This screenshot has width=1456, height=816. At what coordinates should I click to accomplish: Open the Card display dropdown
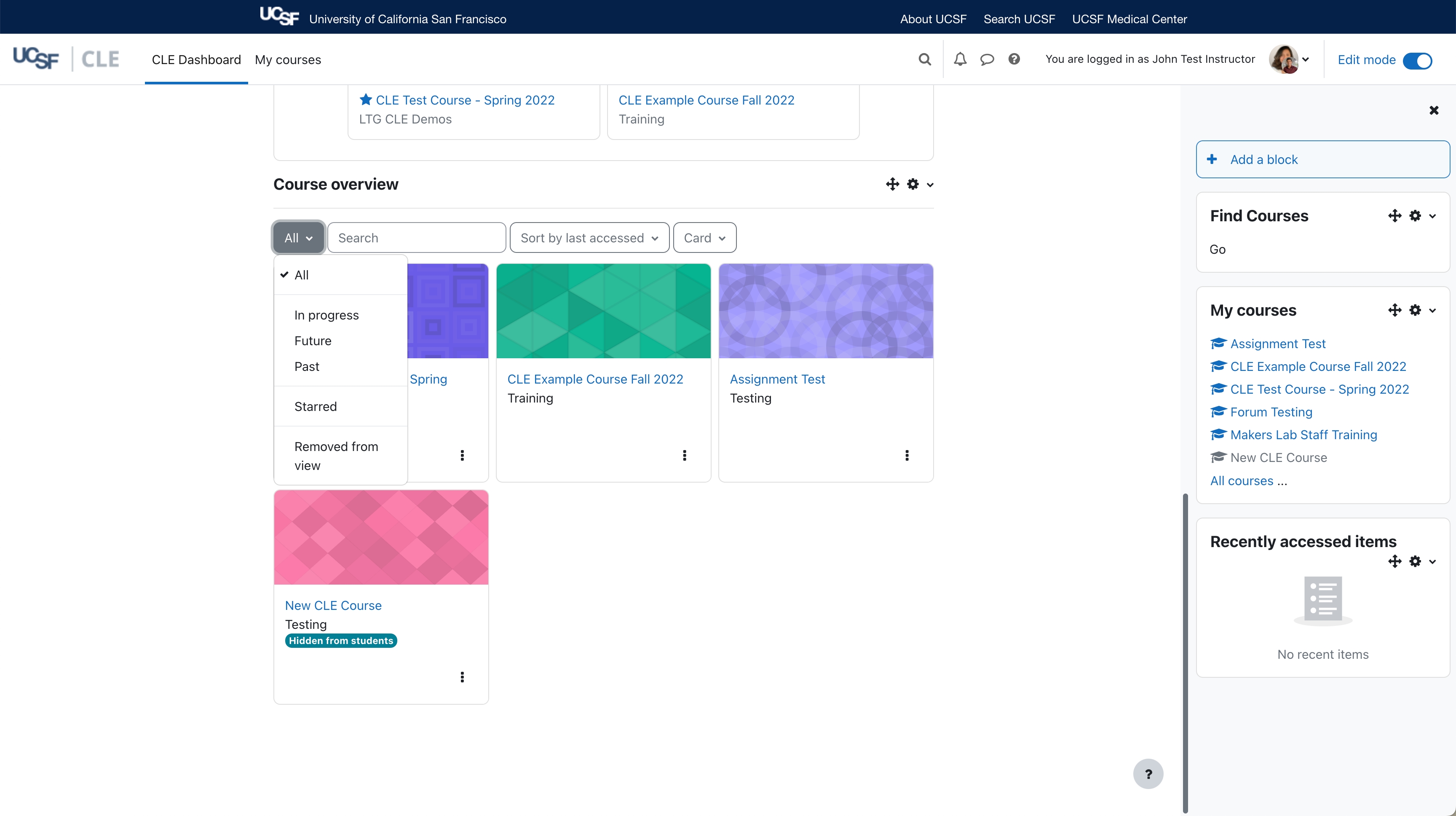pyautogui.click(x=704, y=237)
